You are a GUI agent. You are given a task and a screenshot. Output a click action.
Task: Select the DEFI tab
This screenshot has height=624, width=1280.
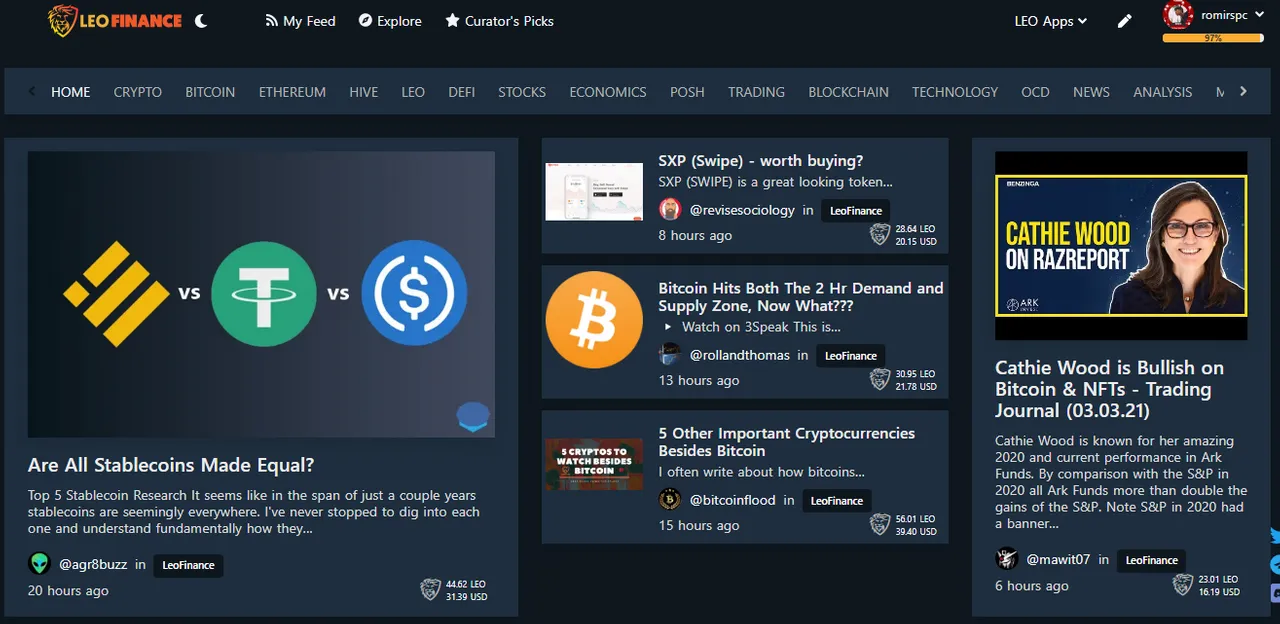coord(462,92)
